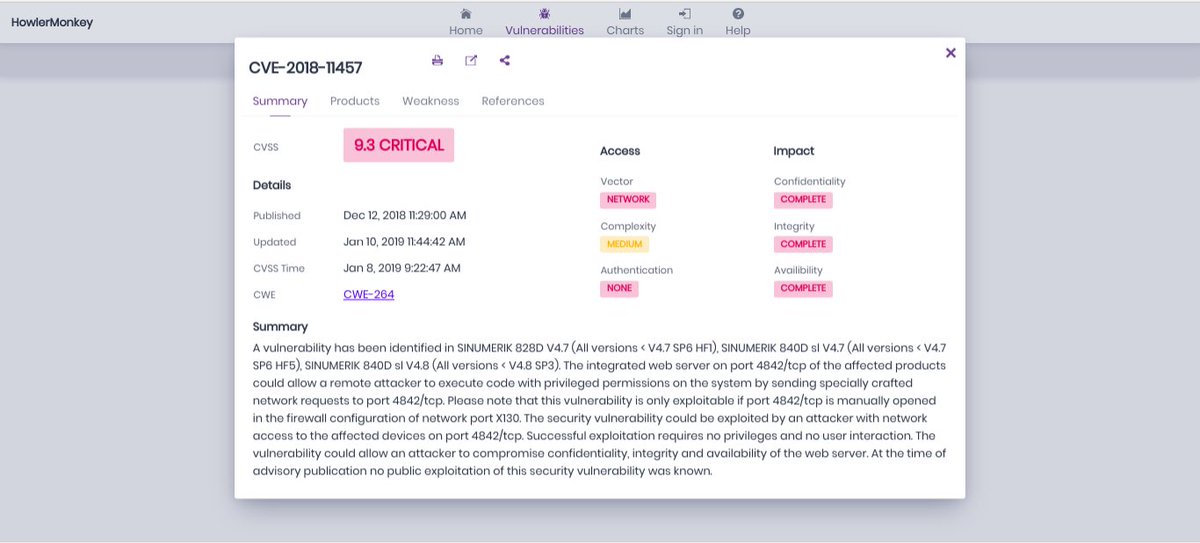Image resolution: width=1200 pixels, height=543 pixels.
Task: Click the NETWORK vector badge
Action: [x=628, y=199]
